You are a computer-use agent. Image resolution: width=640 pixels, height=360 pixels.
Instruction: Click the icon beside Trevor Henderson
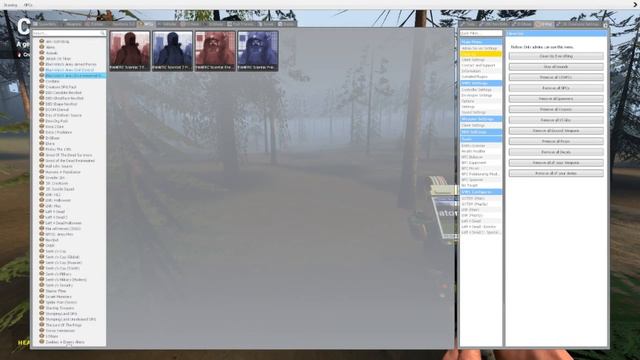(42, 330)
